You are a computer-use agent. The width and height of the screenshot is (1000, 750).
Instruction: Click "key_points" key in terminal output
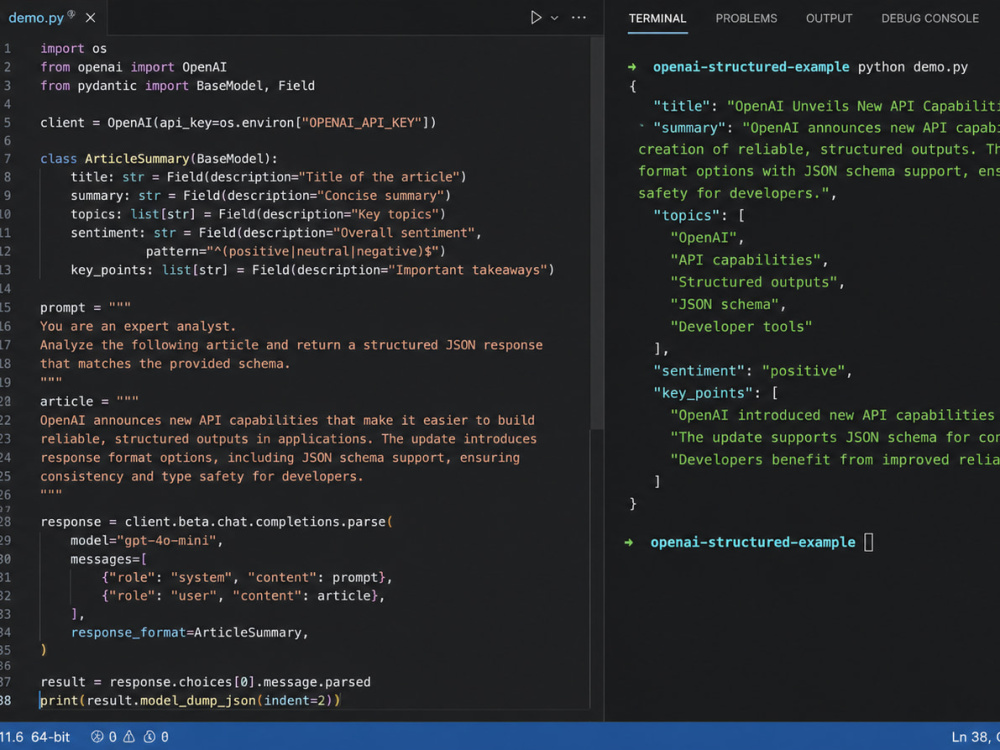pyautogui.click(x=703, y=393)
